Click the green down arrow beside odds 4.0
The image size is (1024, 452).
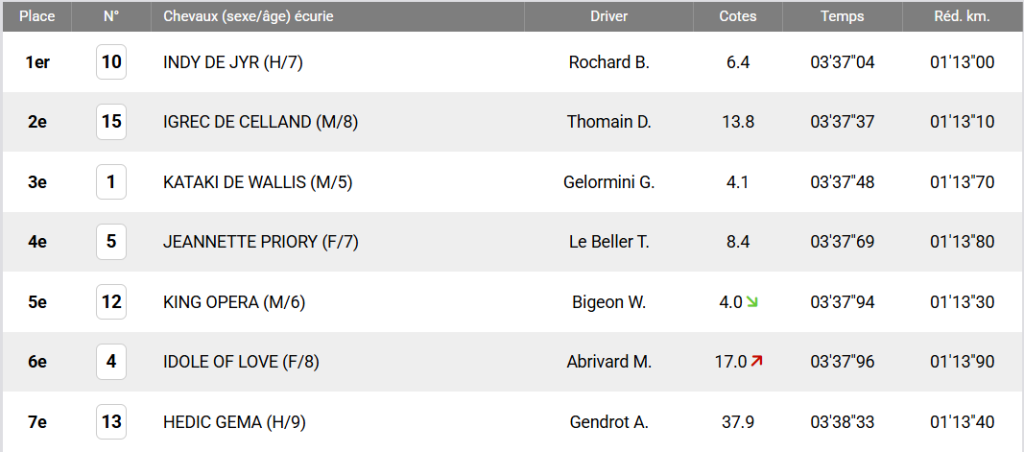tap(752, 302)
